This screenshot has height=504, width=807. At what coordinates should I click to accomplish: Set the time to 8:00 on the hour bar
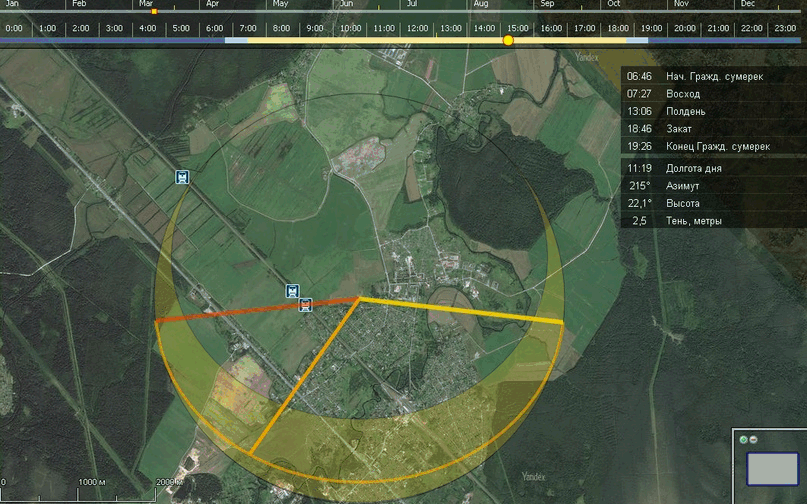coord(282,28)
